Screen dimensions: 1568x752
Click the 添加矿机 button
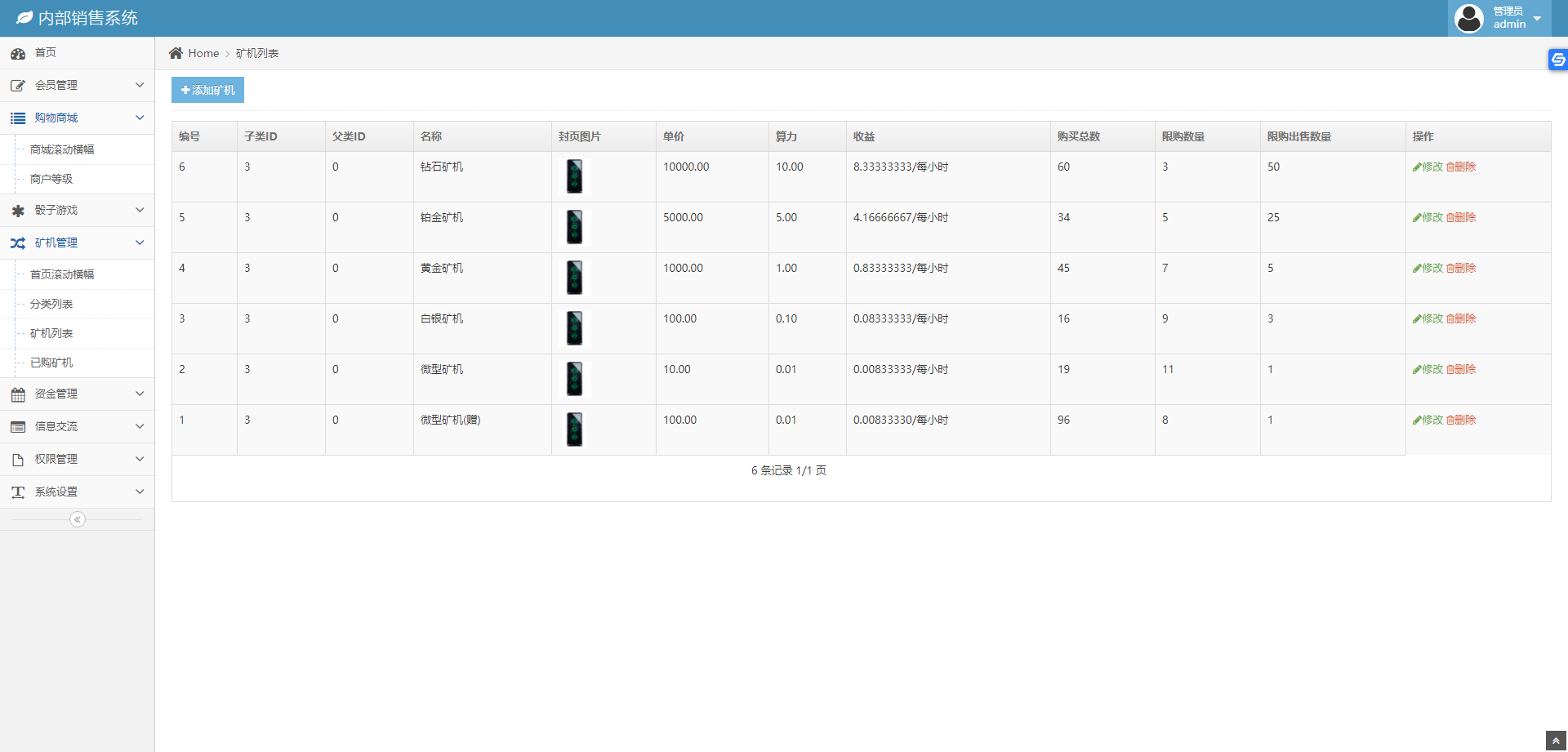207,90
